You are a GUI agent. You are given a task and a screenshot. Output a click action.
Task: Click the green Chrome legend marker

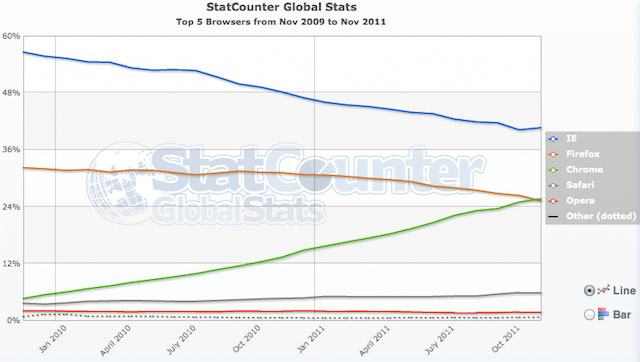coord(553,170)
